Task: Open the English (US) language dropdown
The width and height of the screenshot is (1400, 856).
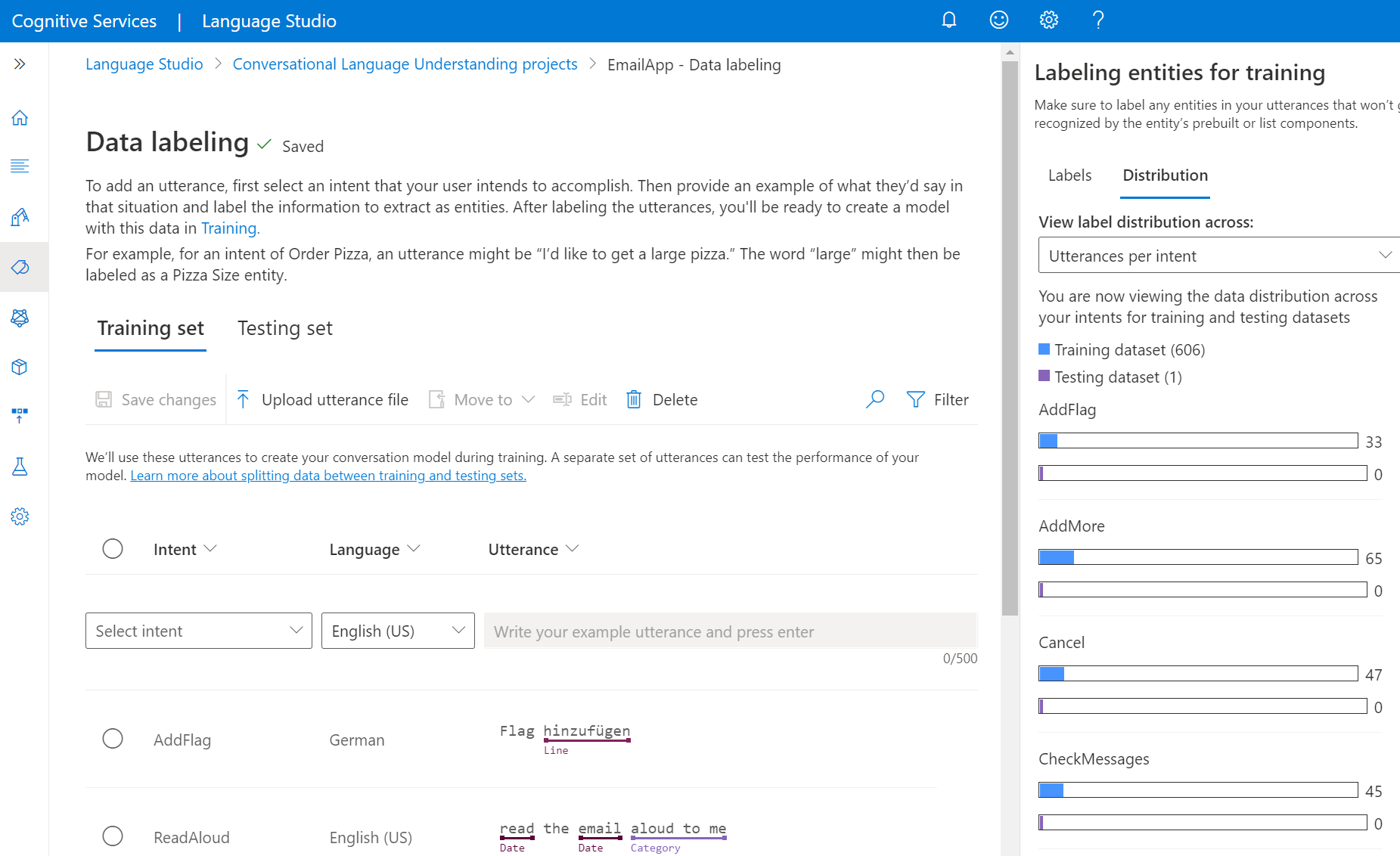Action: point(398,631)
